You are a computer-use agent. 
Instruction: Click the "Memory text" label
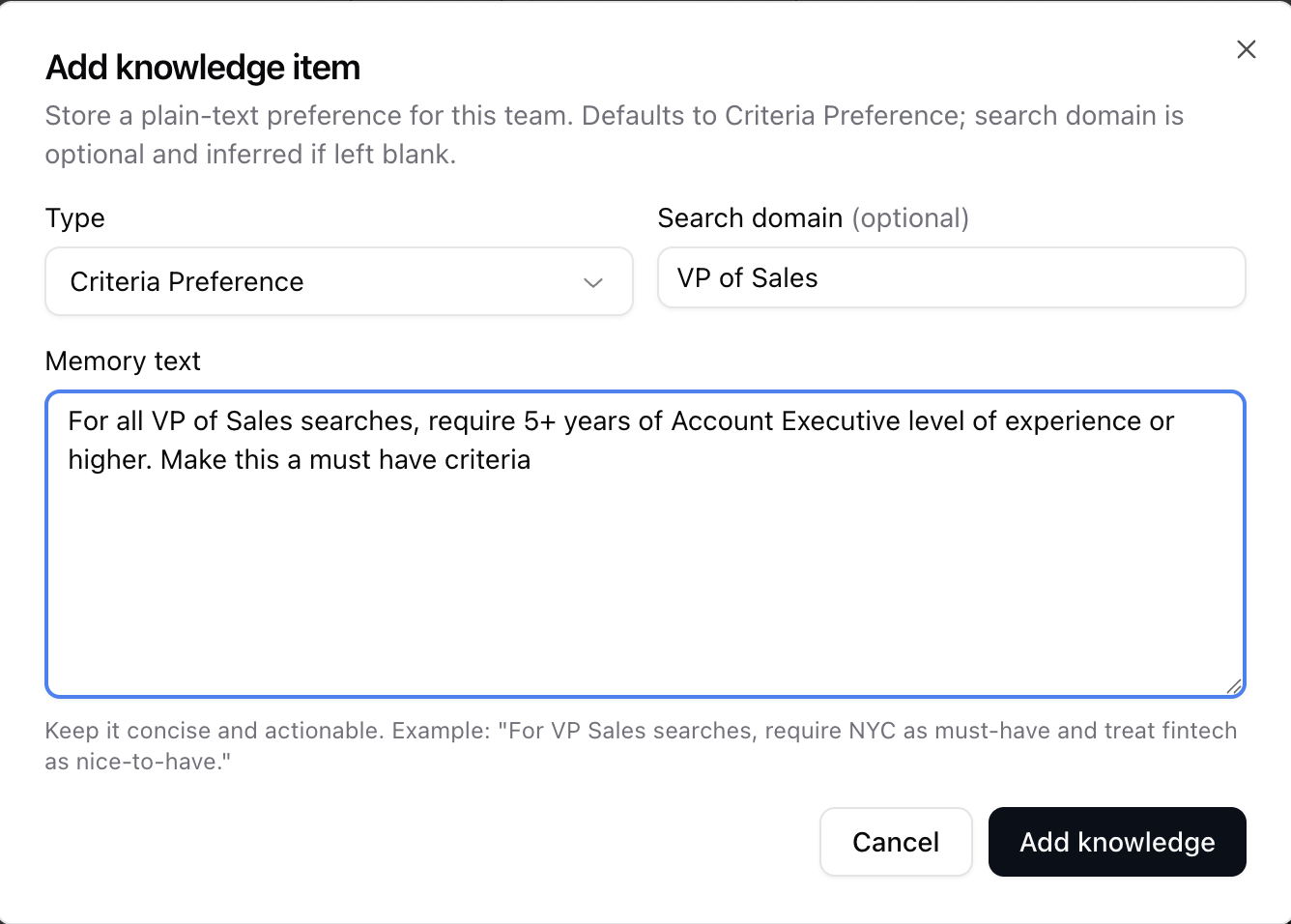pos(123,361)
